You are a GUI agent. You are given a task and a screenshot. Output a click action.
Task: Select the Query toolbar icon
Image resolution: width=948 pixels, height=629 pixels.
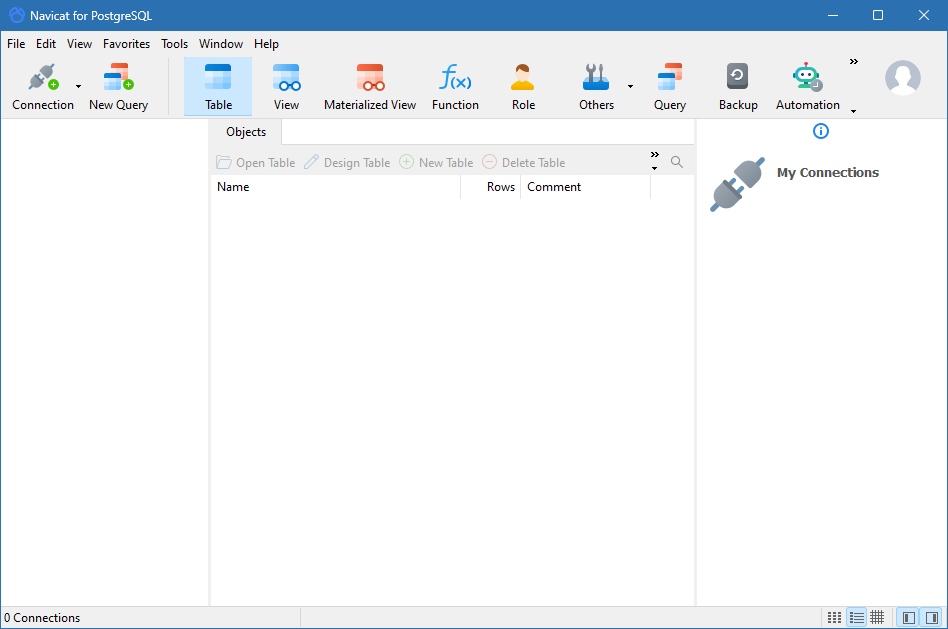click(x=669, y=87)
